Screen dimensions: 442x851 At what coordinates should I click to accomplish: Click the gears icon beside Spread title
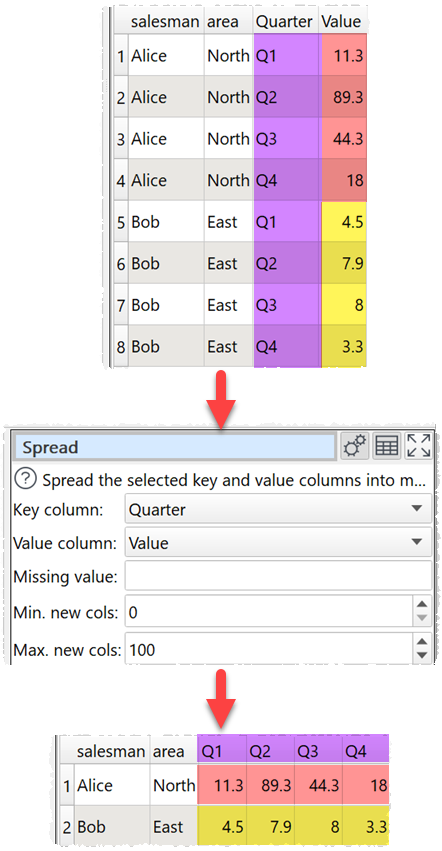[x=355, y=446]
